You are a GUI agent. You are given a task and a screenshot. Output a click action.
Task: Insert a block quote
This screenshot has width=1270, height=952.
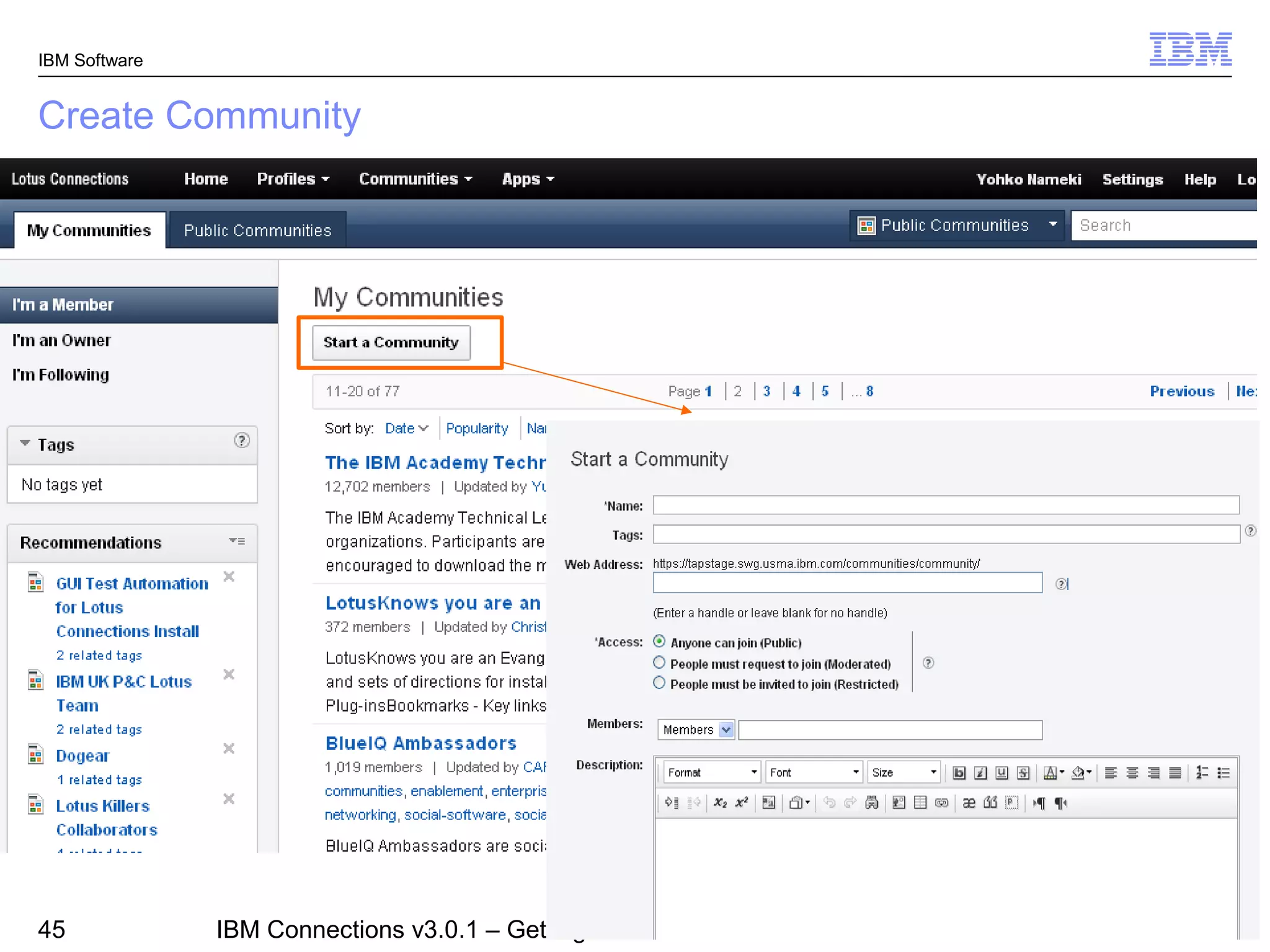coord(990,803)
